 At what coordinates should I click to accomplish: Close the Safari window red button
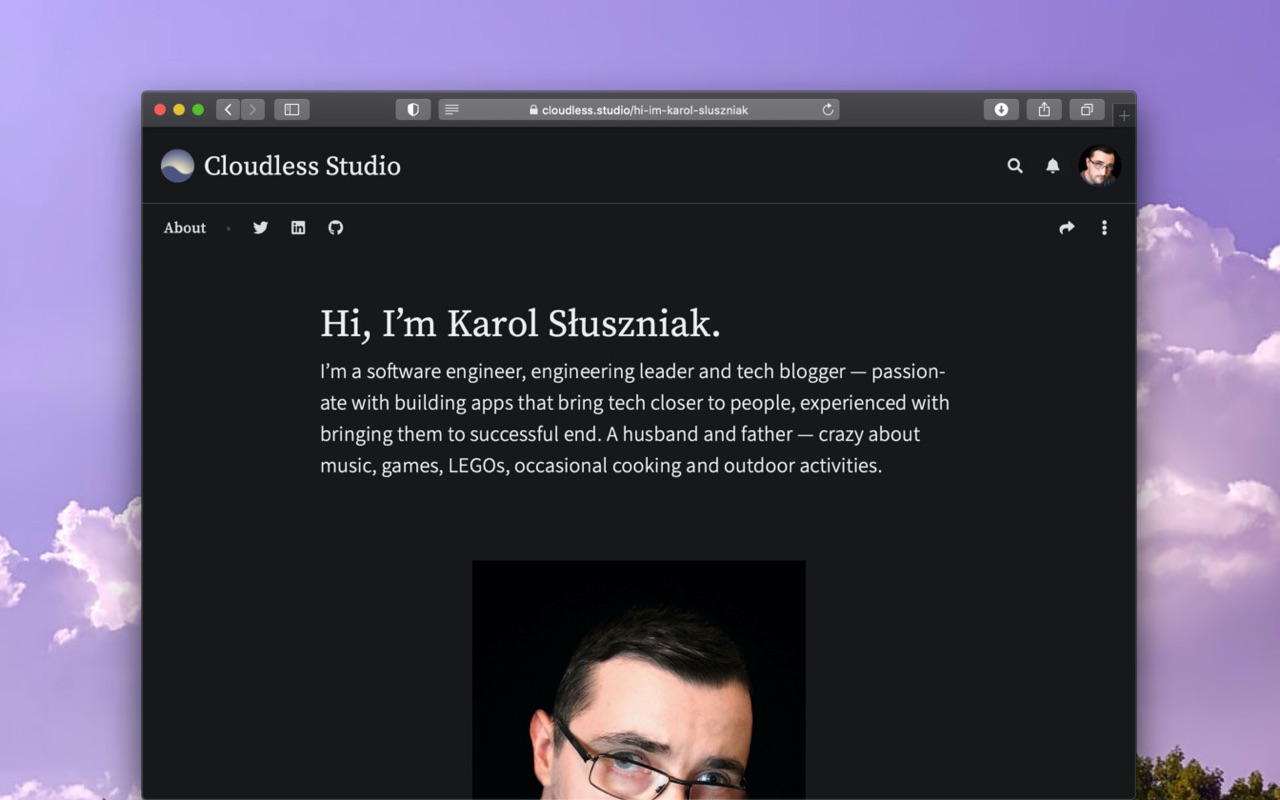pyautogui.click(x=160, y=110)
